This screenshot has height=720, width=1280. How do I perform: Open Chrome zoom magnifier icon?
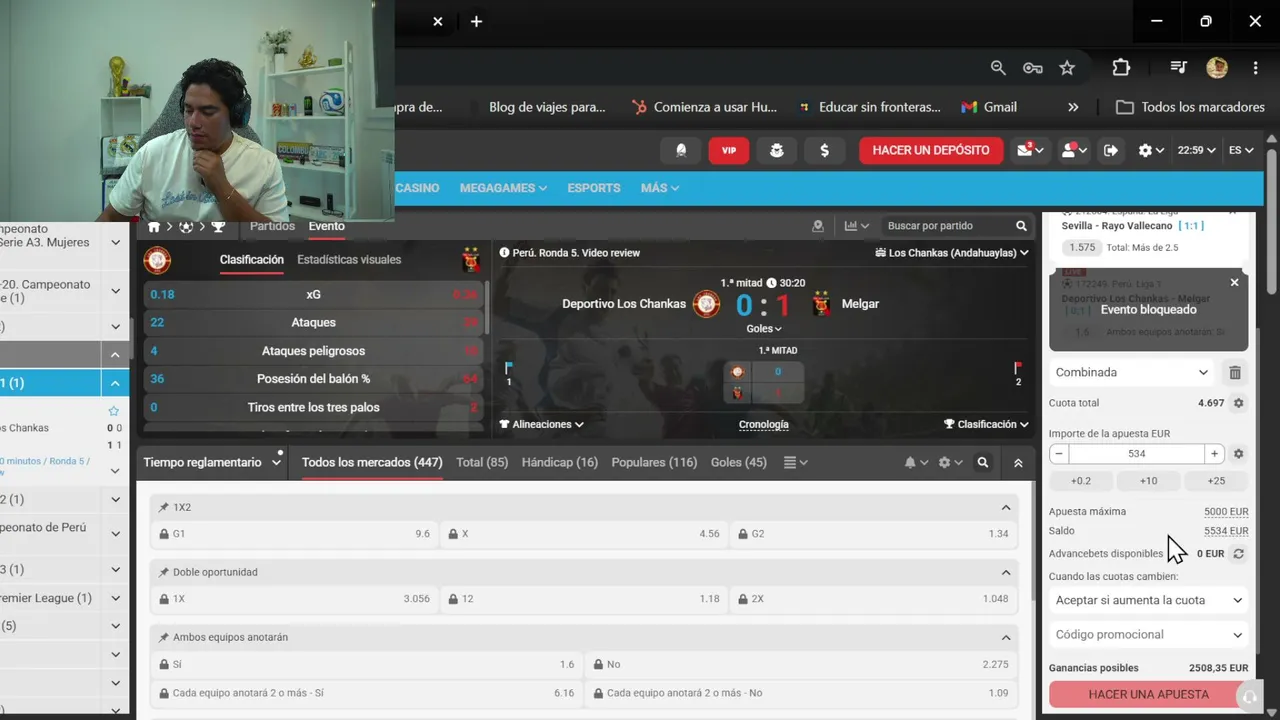tap(998, 68)
